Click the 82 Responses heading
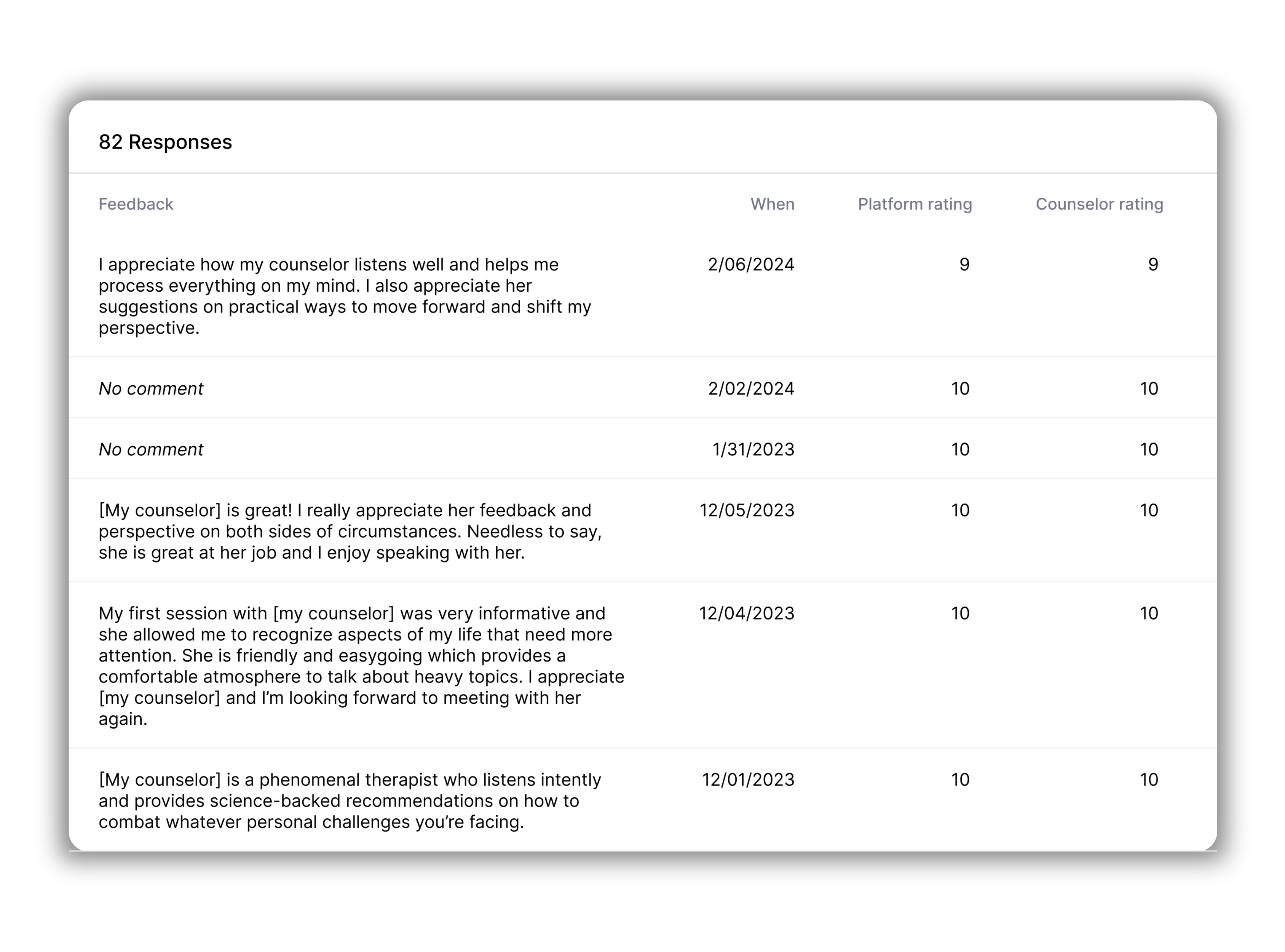 (165, 142)
